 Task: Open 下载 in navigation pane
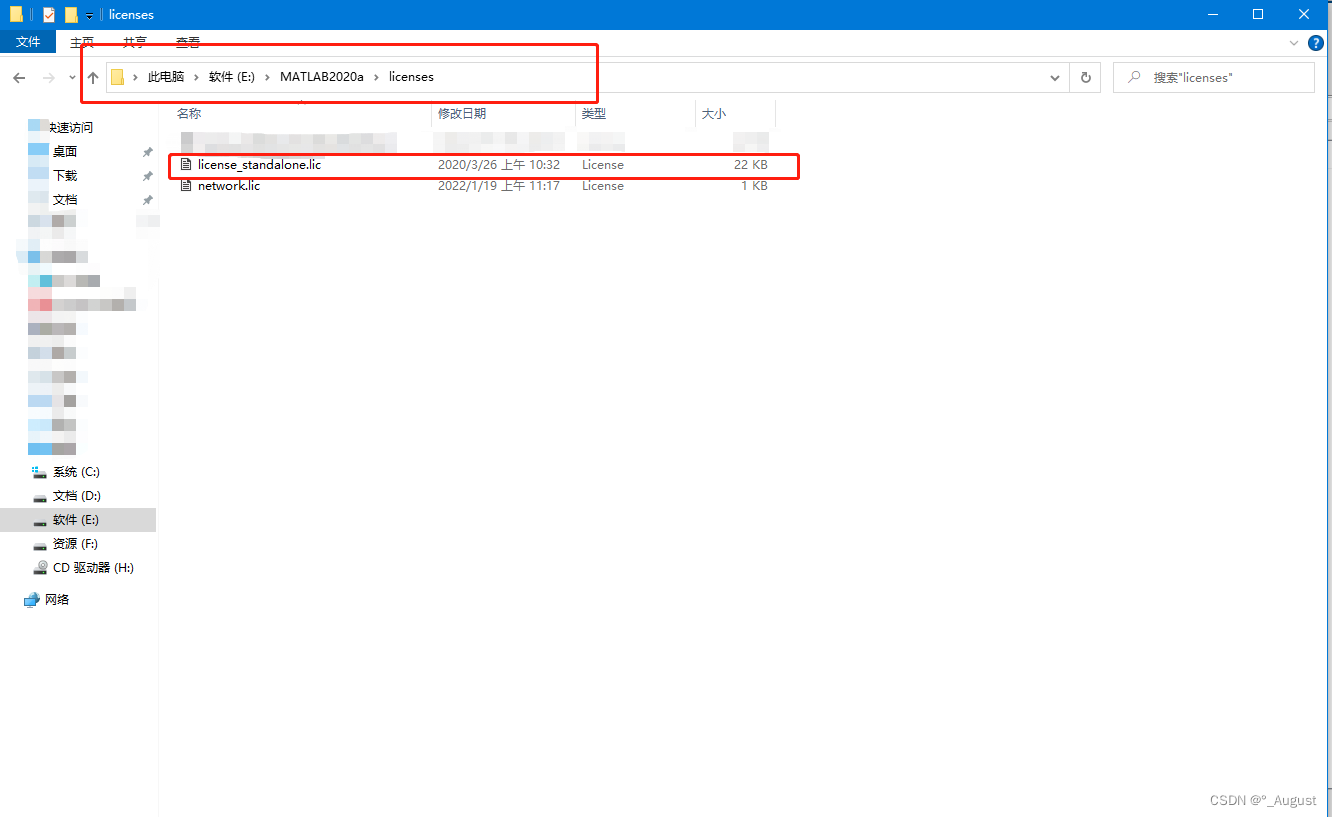[65, 175]
